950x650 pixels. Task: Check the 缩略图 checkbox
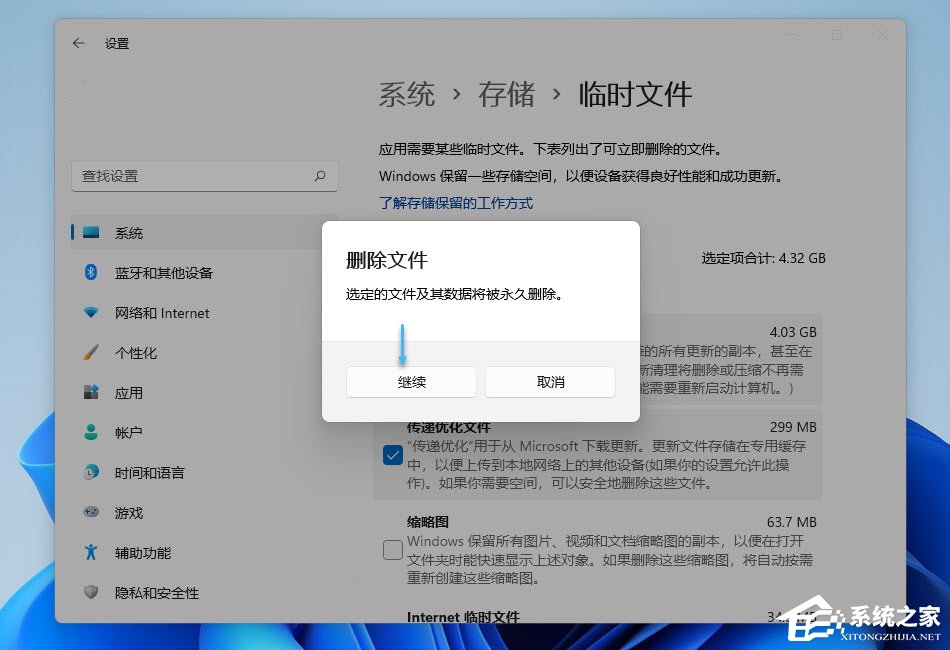point(392,550)
